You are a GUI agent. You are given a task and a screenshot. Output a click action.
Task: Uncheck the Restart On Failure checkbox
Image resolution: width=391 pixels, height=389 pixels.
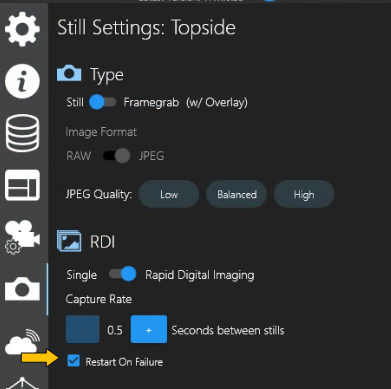coord(73,361)
